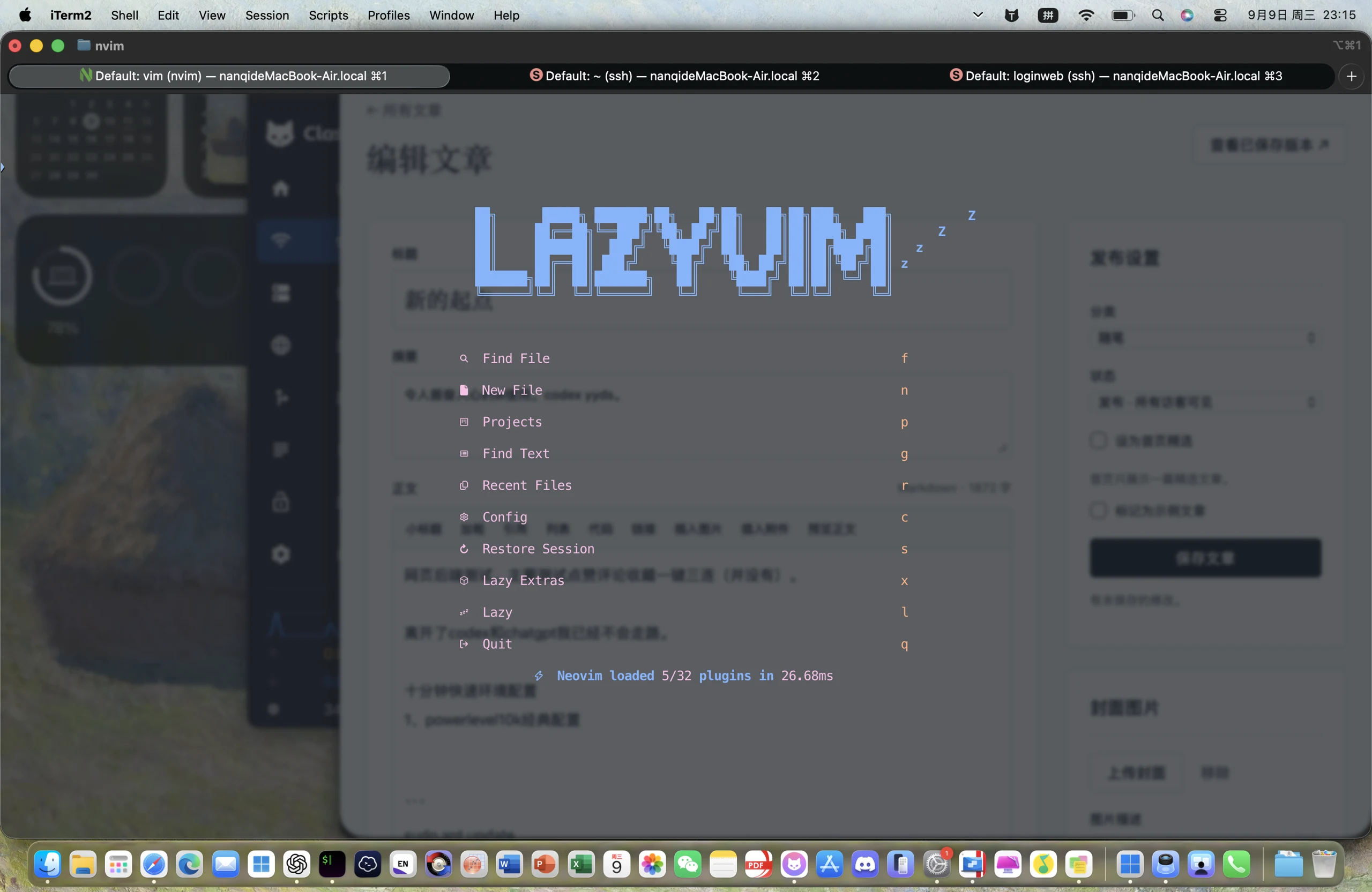Screen dimensions: 1372x892
Task: Open Safari in the Dock
Action: (154, 864)
